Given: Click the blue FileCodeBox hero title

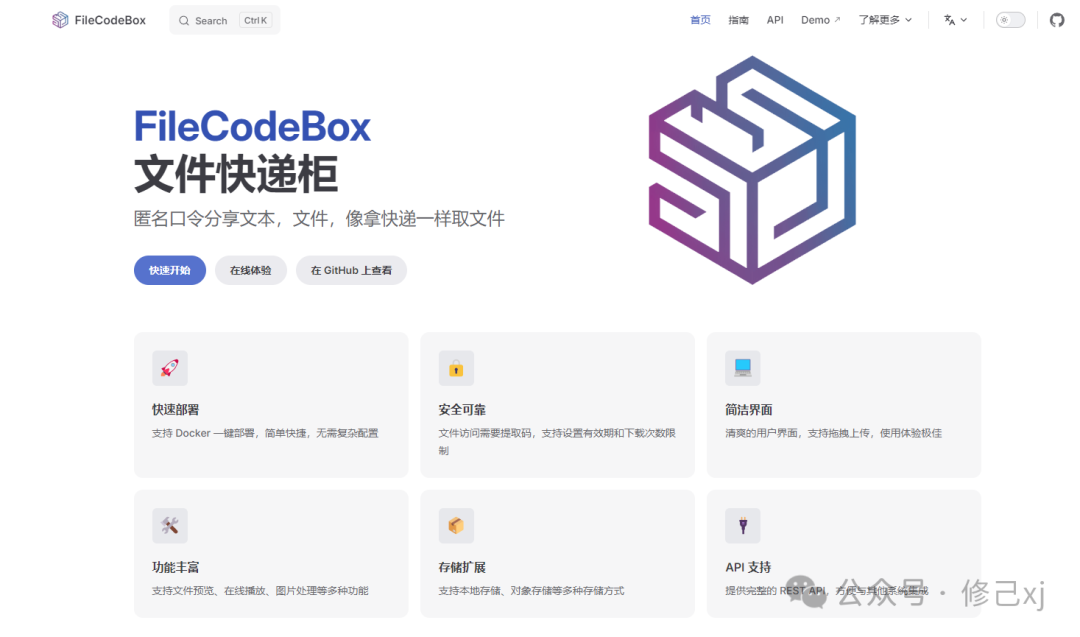Looking at the screenshot, I should 252,126.
